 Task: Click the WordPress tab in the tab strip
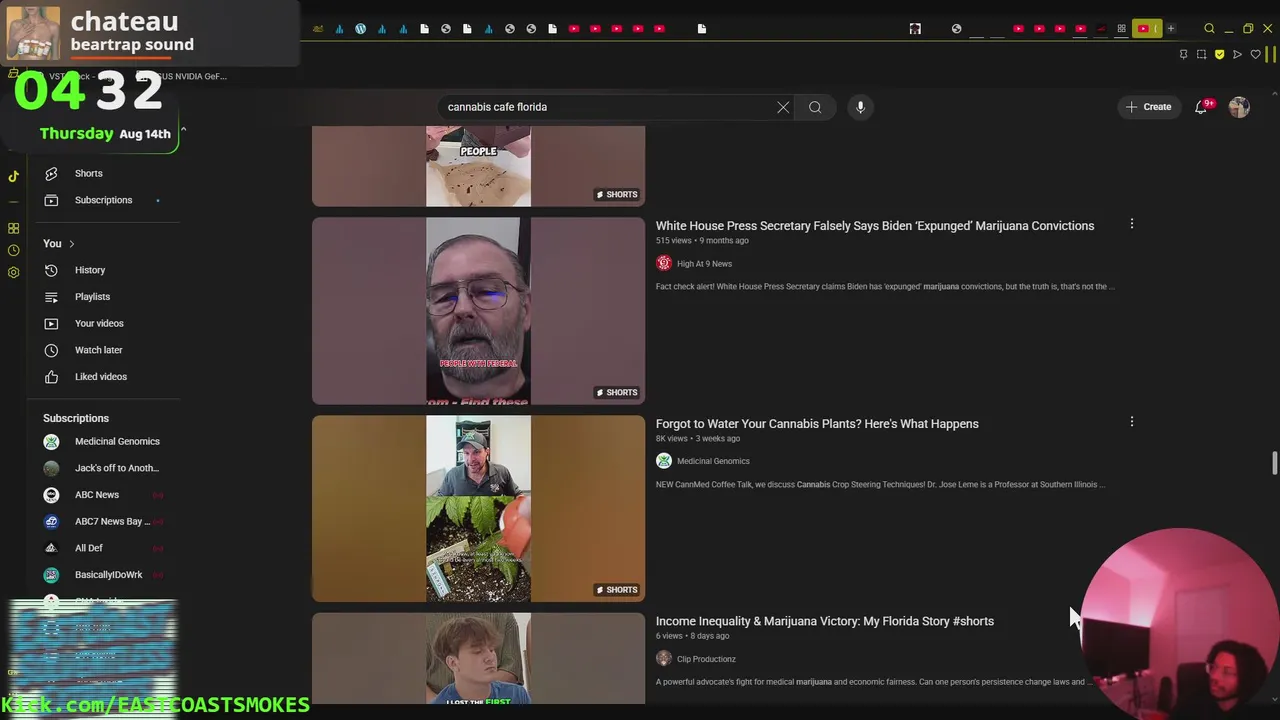[361, 29]
